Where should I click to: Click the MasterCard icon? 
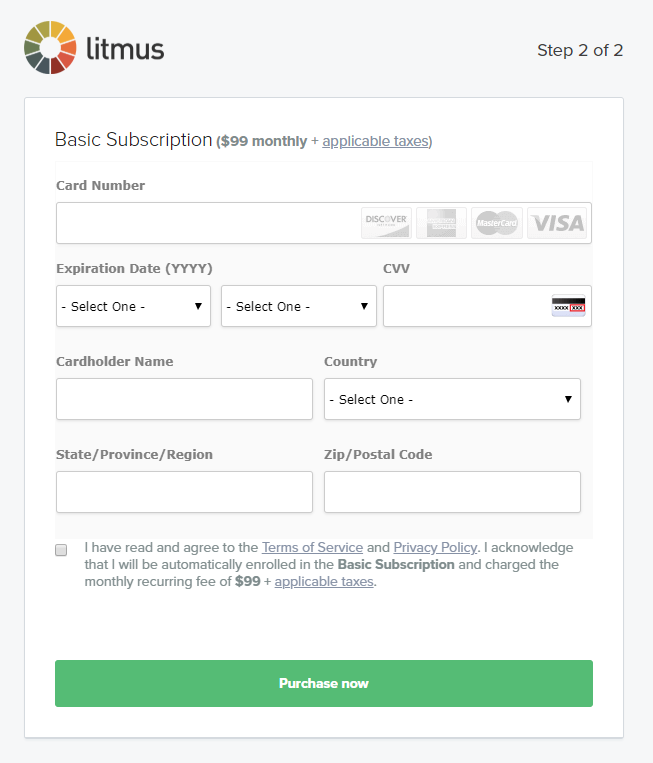point(496,222)
